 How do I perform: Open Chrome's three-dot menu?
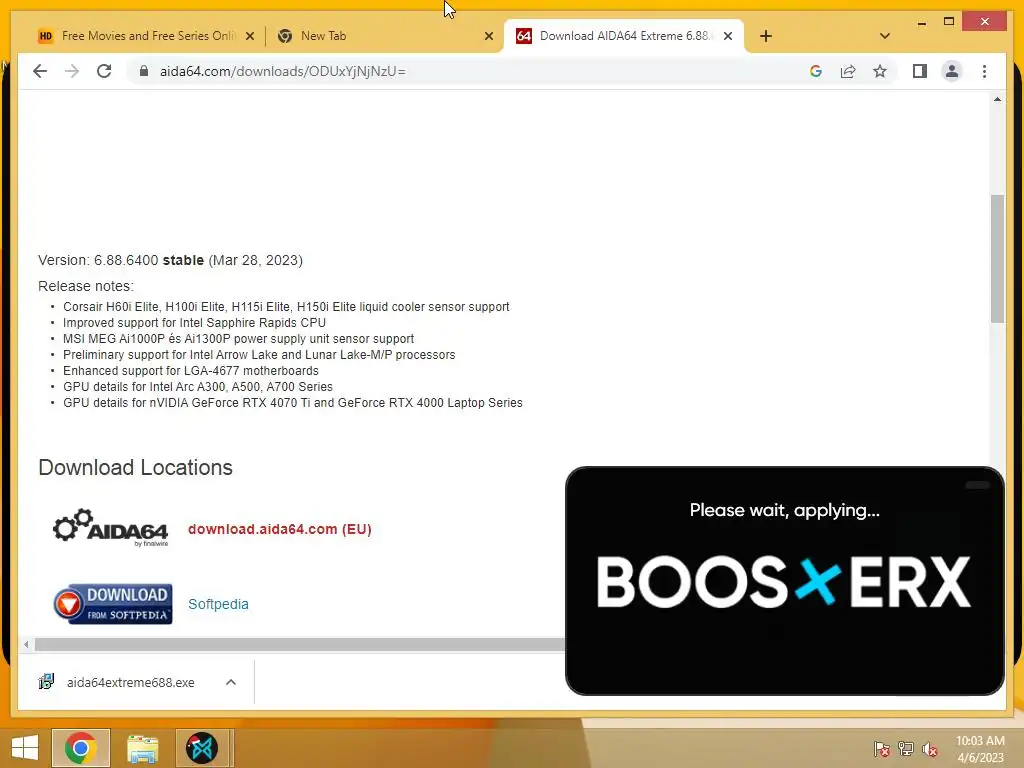pyautogui.click(x=984, y=71)
